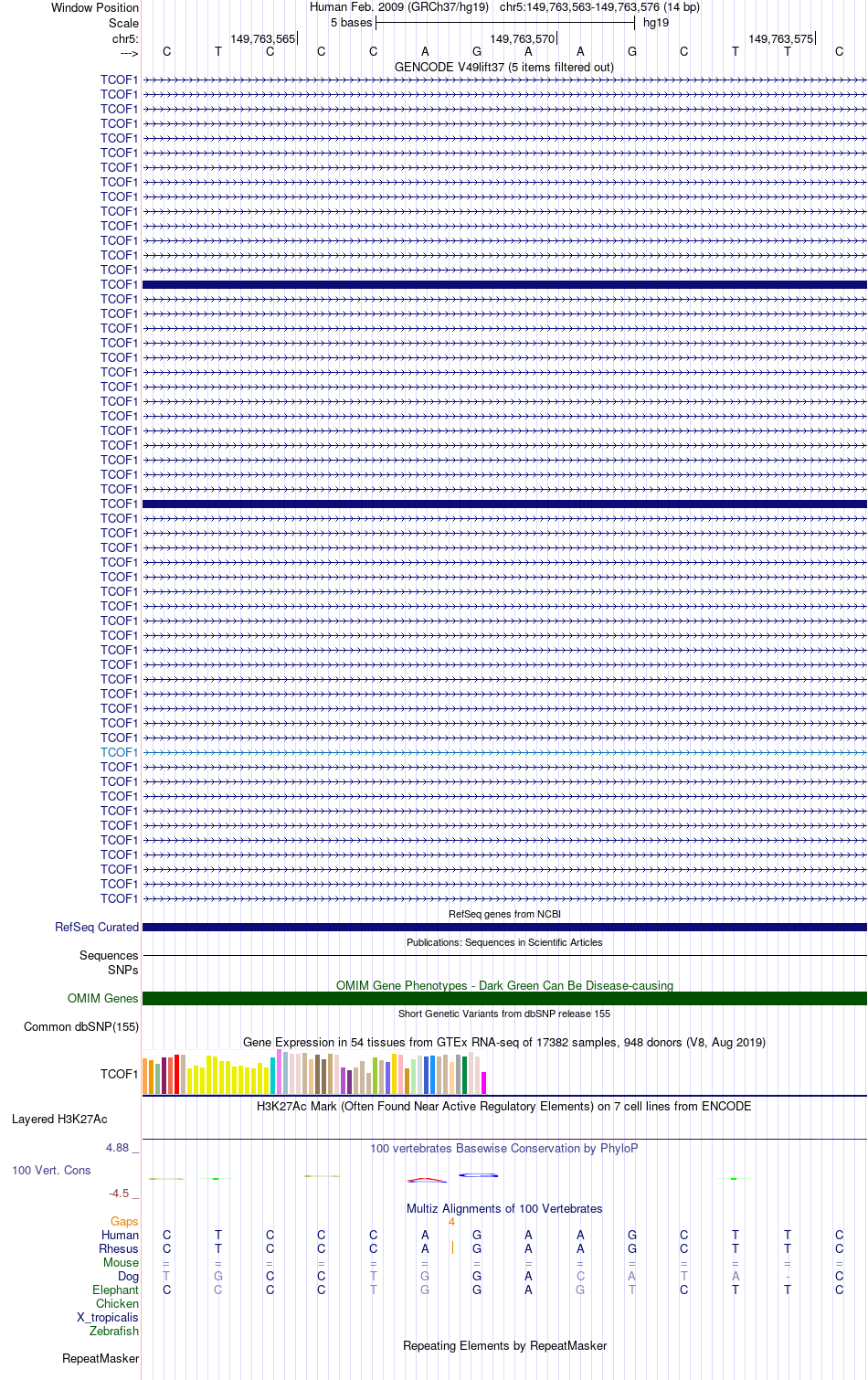
Task: Click the Common dbSNP(155) label
Action: 81,1026
